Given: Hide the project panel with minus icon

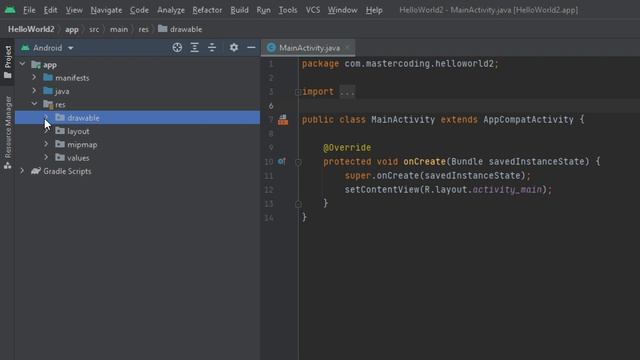Looking at the screenshot, I should 251,48.
